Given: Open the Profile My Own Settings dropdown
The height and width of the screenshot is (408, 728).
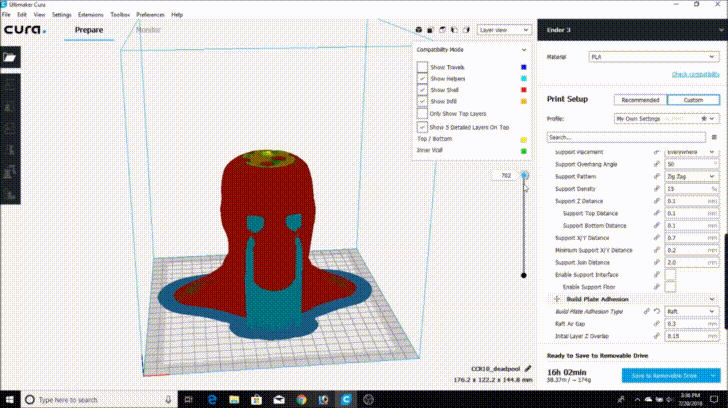Looking at the screenshot, I should [x=666, y=119].
